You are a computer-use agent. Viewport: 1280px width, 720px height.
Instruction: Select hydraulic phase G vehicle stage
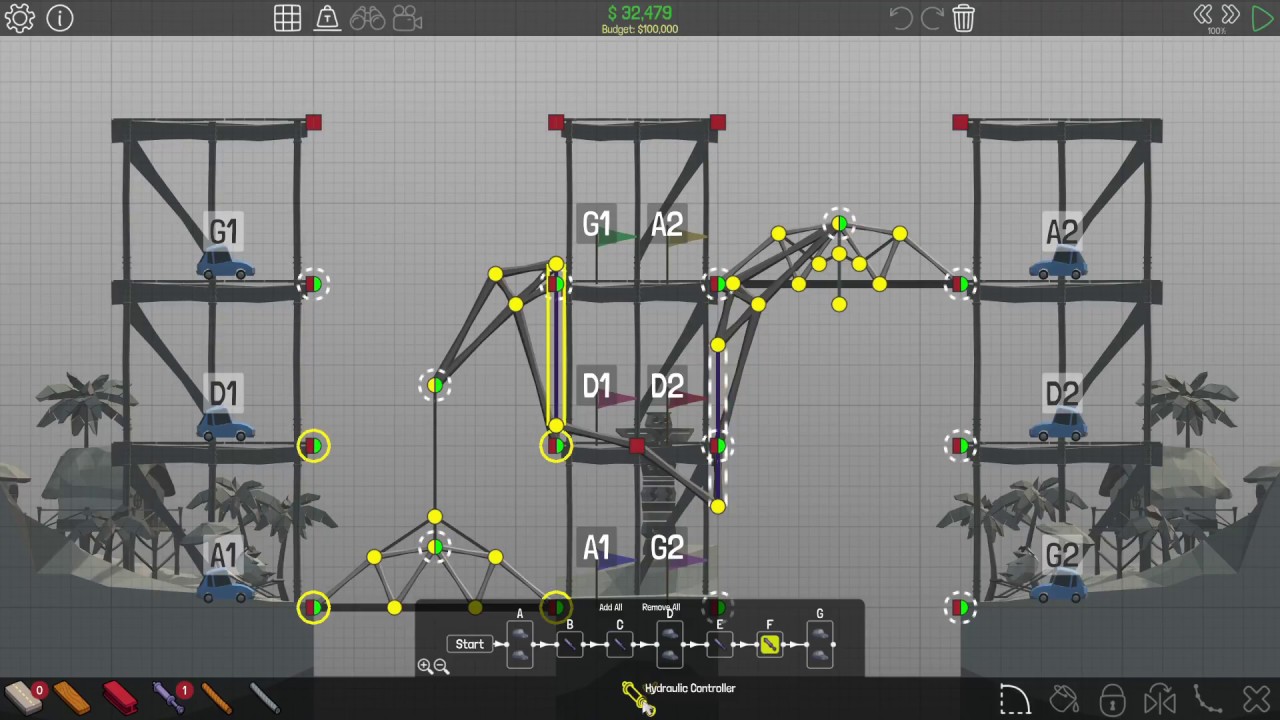point(820,645)
